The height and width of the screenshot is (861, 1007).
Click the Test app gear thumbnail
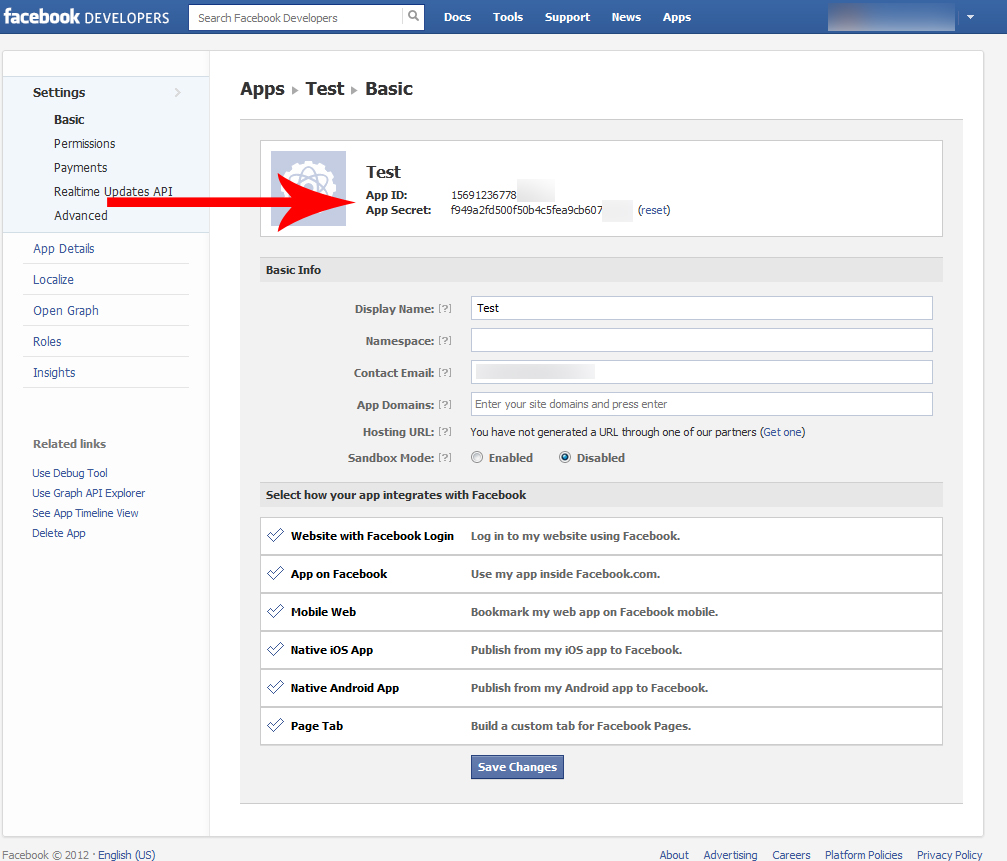308,188
